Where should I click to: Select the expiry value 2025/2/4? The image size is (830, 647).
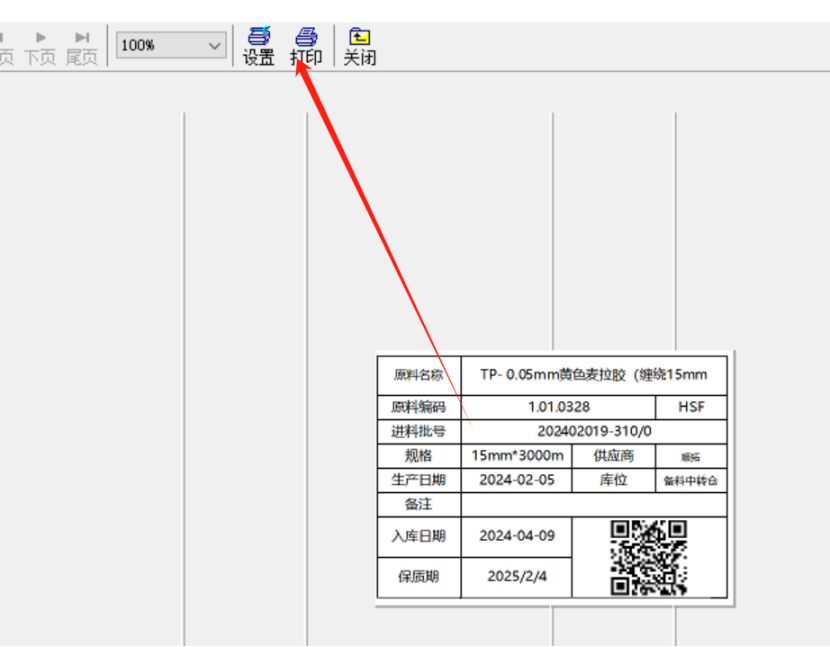(x=517, y=576)
